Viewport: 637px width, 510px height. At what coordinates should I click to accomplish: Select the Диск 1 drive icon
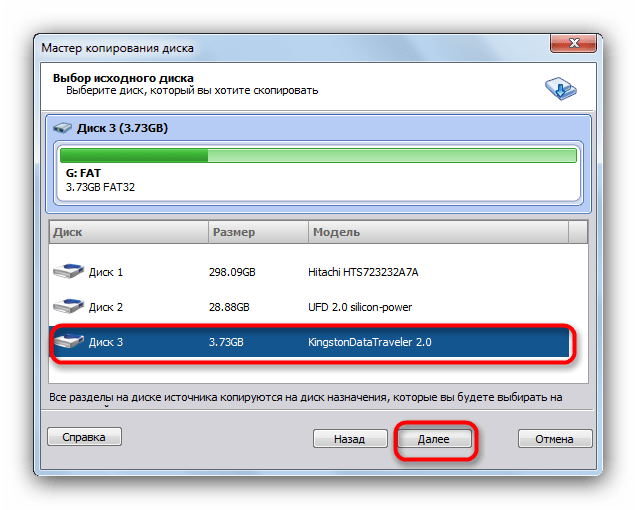point(68,271)
